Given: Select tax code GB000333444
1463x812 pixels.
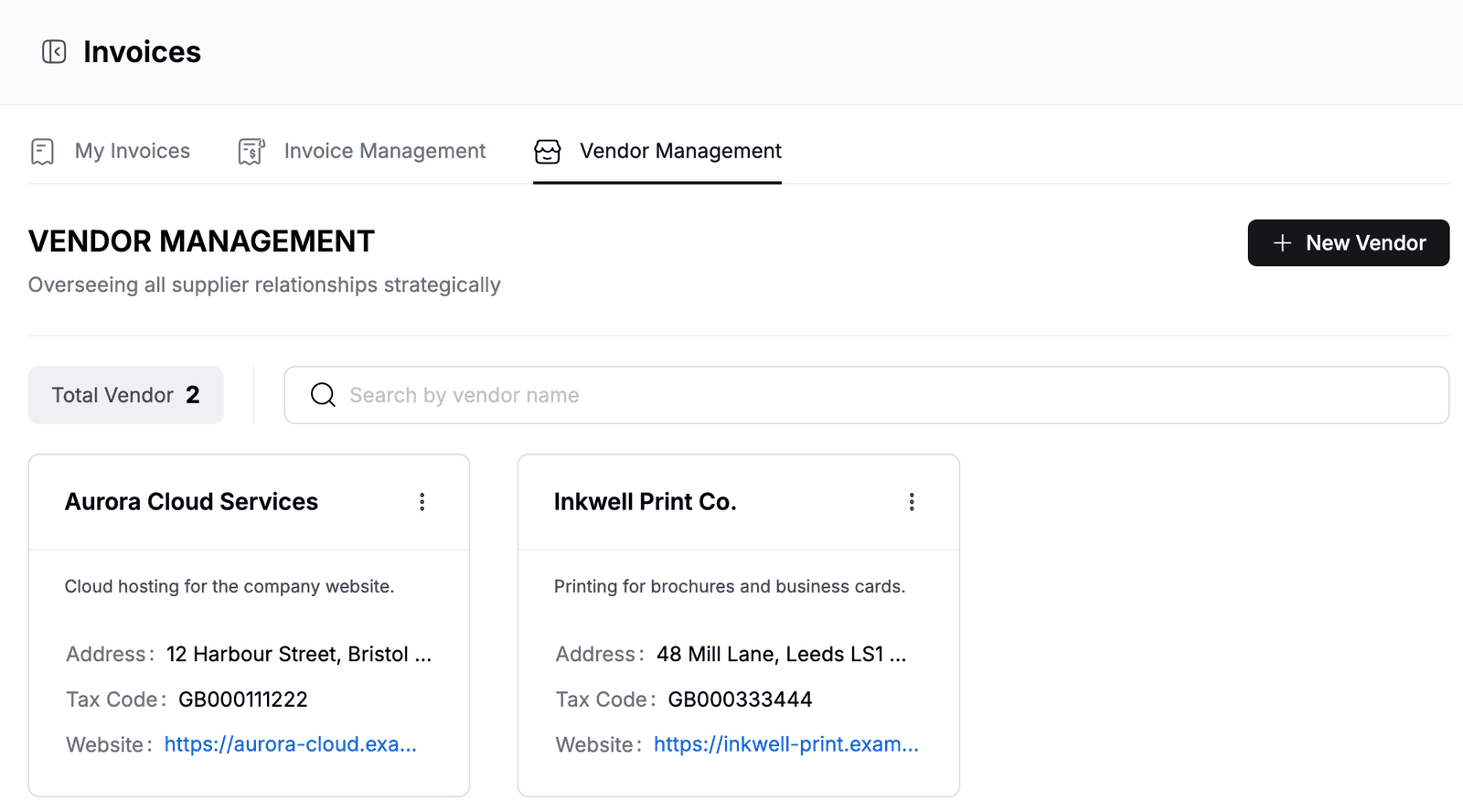Looking at the screenshot, I should tap(740, 700).
